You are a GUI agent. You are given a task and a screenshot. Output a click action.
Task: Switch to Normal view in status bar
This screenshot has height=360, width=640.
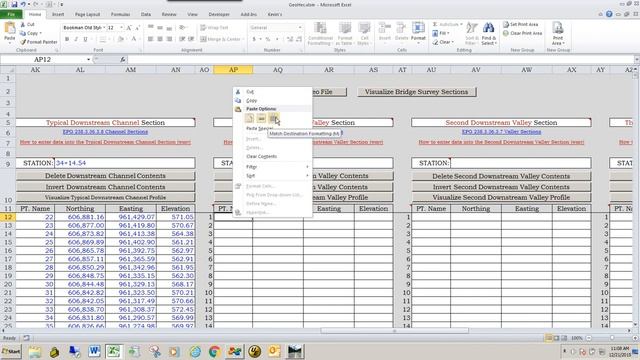548,338
